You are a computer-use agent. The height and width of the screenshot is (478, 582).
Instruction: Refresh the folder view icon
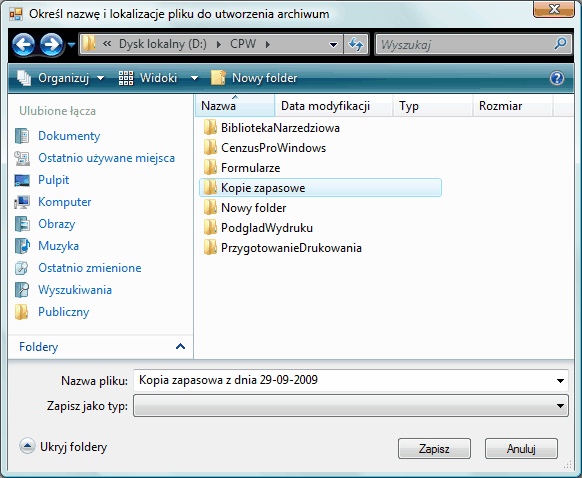pos(356,45)
